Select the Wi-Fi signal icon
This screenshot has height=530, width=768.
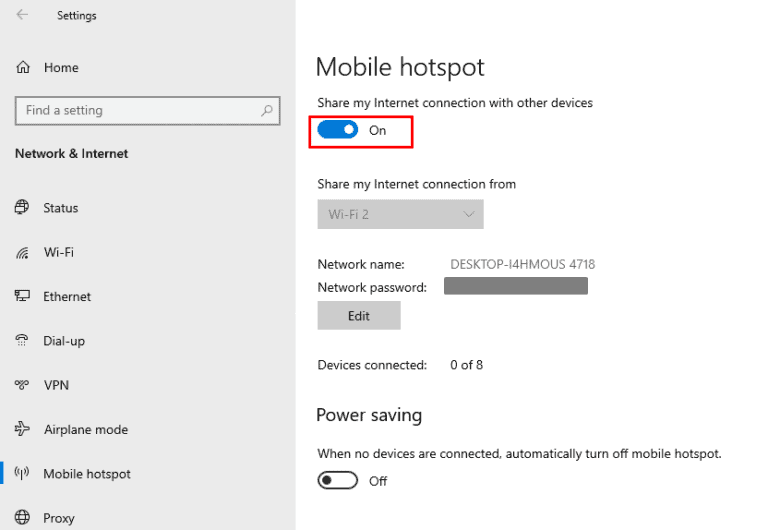pyautogui.click(x=22, y=253)
